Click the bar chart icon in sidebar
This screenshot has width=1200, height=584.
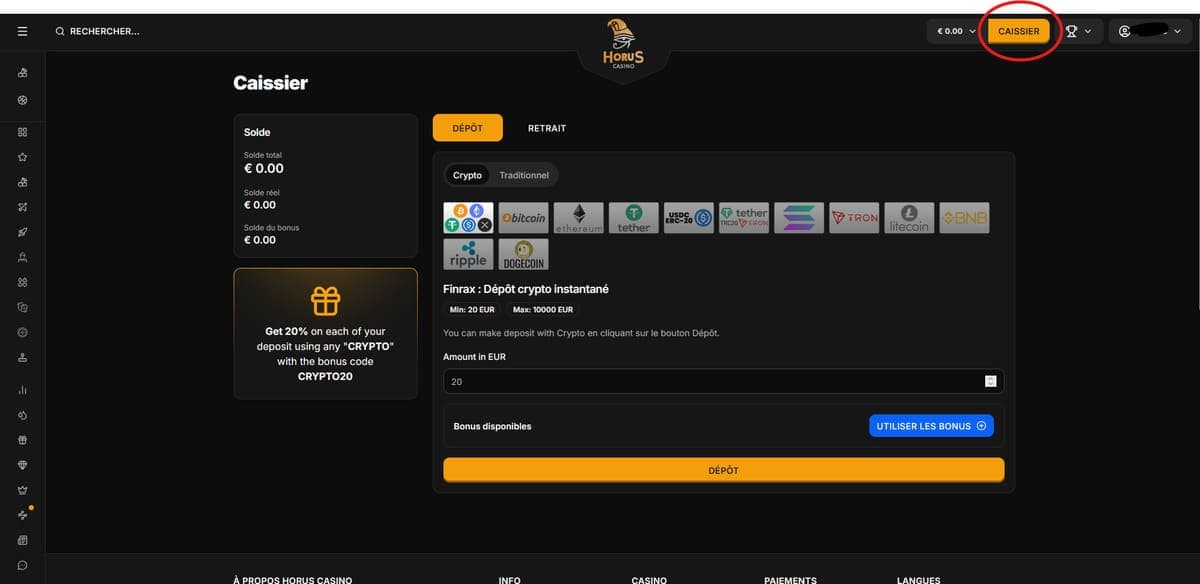click(x=22, y=390)
